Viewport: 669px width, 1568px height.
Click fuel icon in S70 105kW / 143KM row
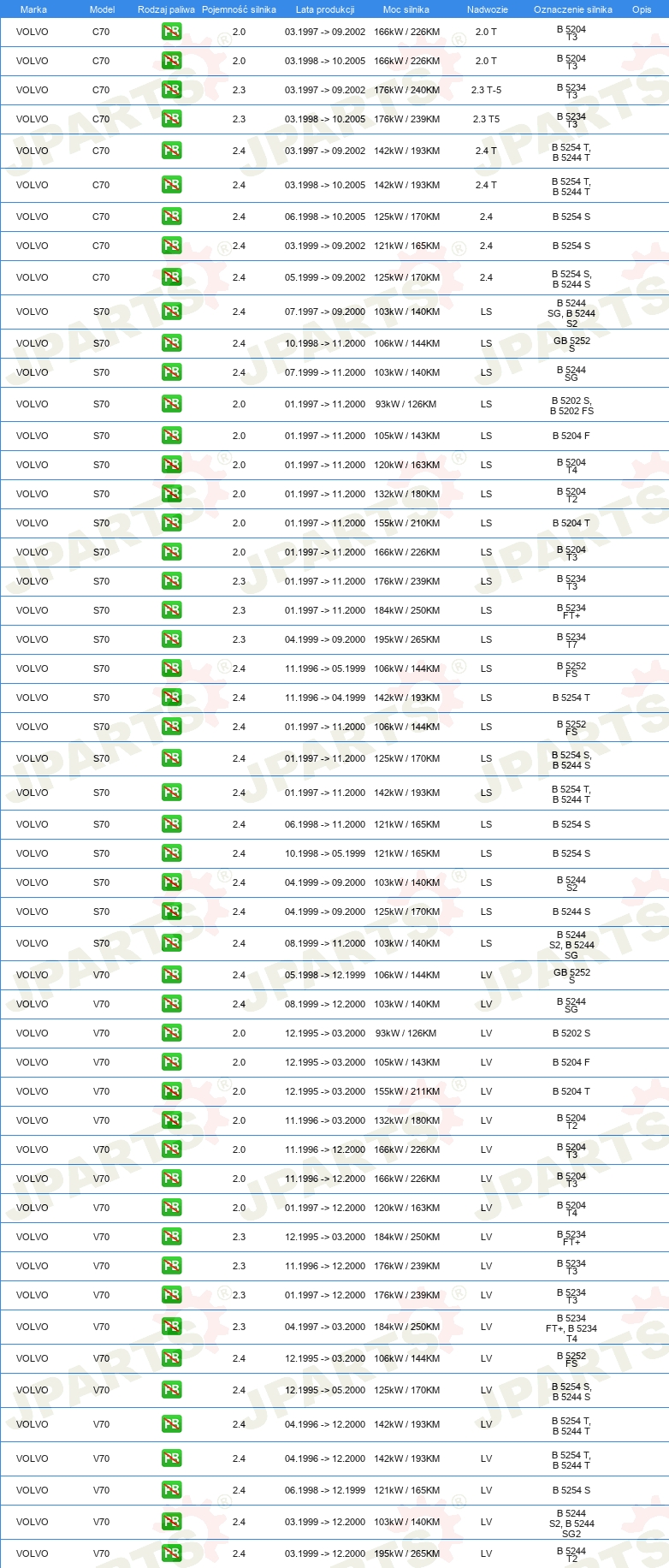(x=172, y=436)
